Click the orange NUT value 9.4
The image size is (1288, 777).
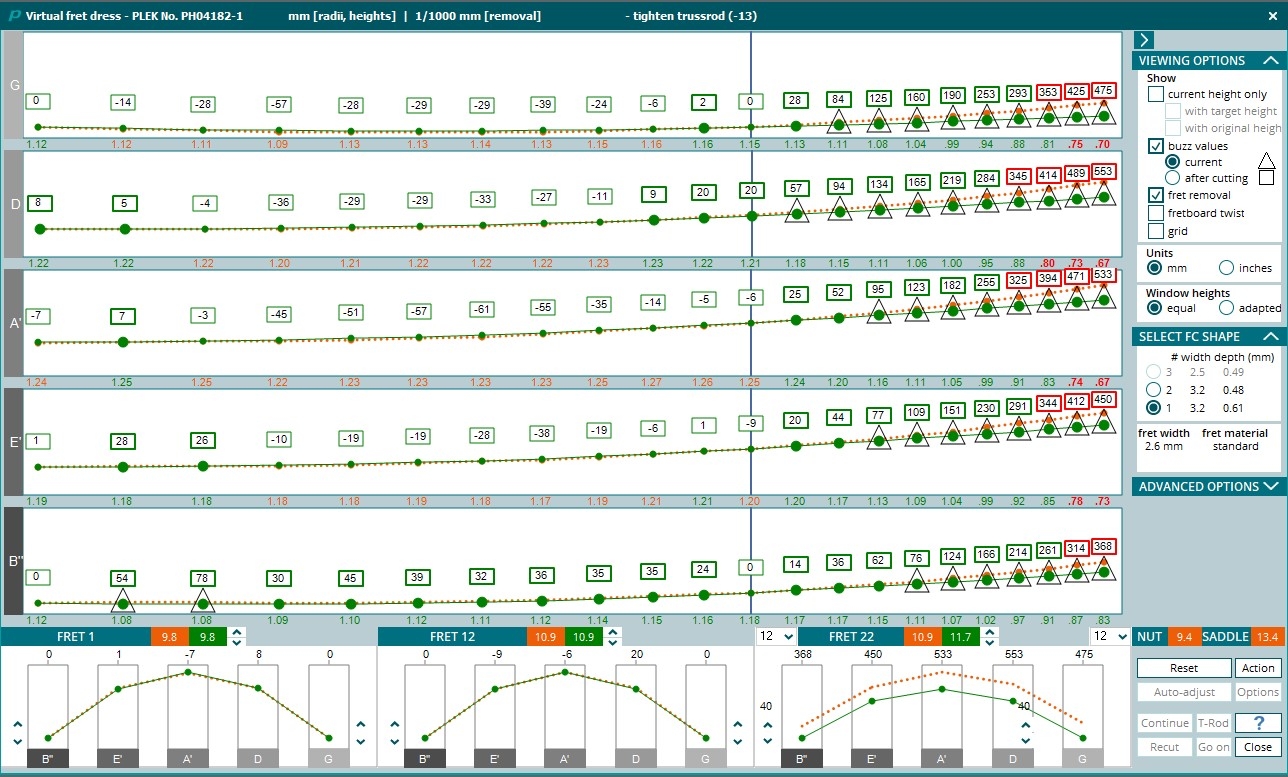pyautogui.click(x=1183, y=637)
